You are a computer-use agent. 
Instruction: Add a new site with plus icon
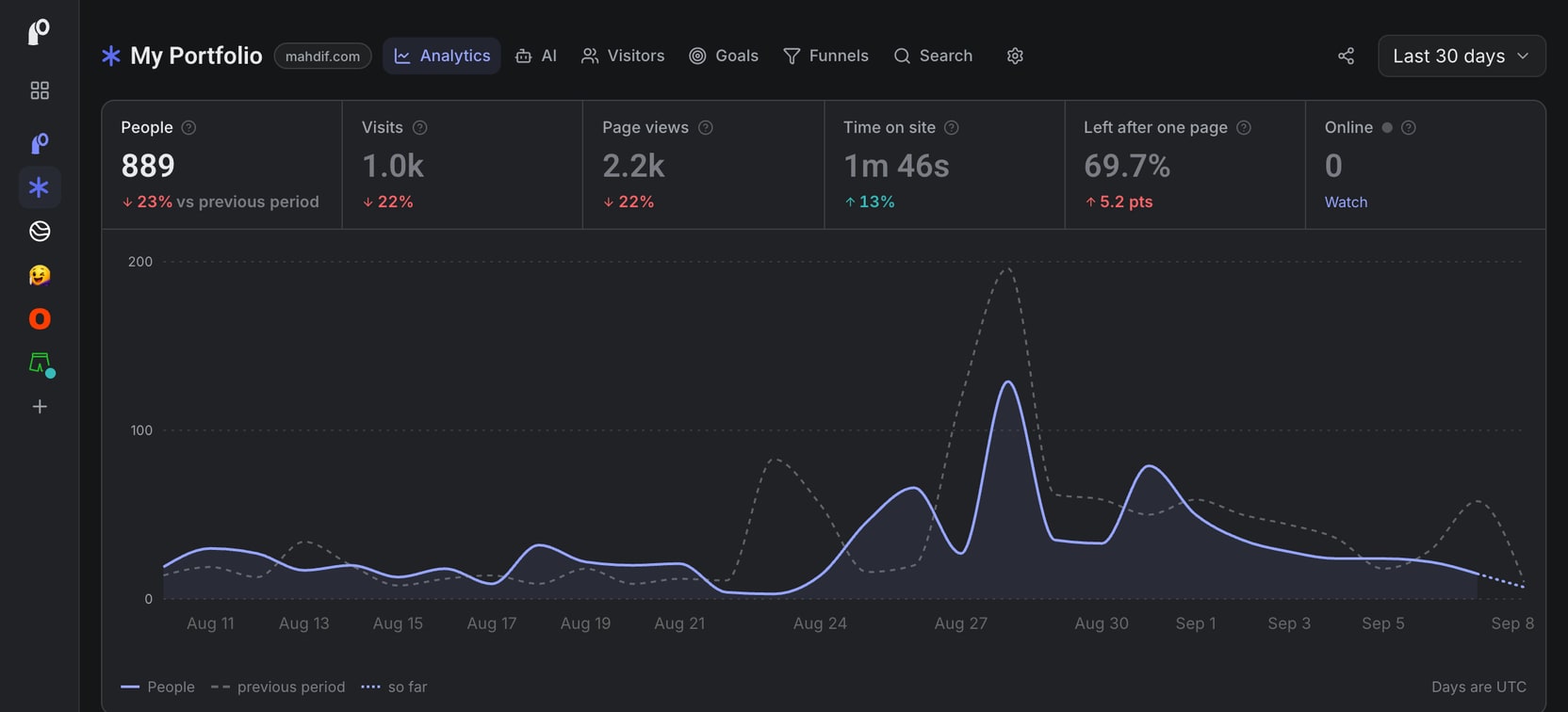(x=40, y=407)
